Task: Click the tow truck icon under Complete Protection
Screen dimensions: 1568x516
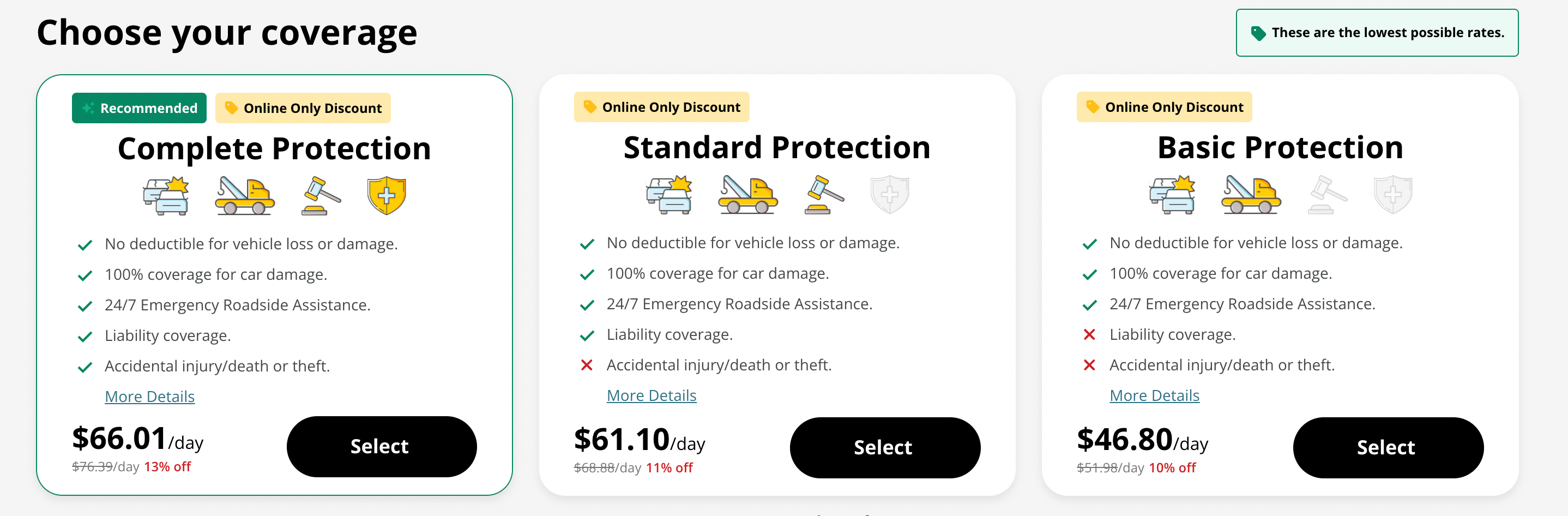Action: (245, 196)
